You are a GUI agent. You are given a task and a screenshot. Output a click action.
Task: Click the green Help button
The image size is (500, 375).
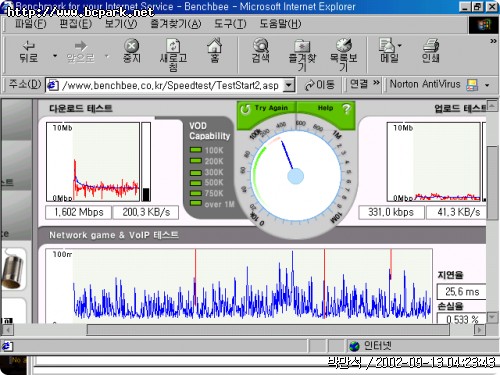(326, 108)
